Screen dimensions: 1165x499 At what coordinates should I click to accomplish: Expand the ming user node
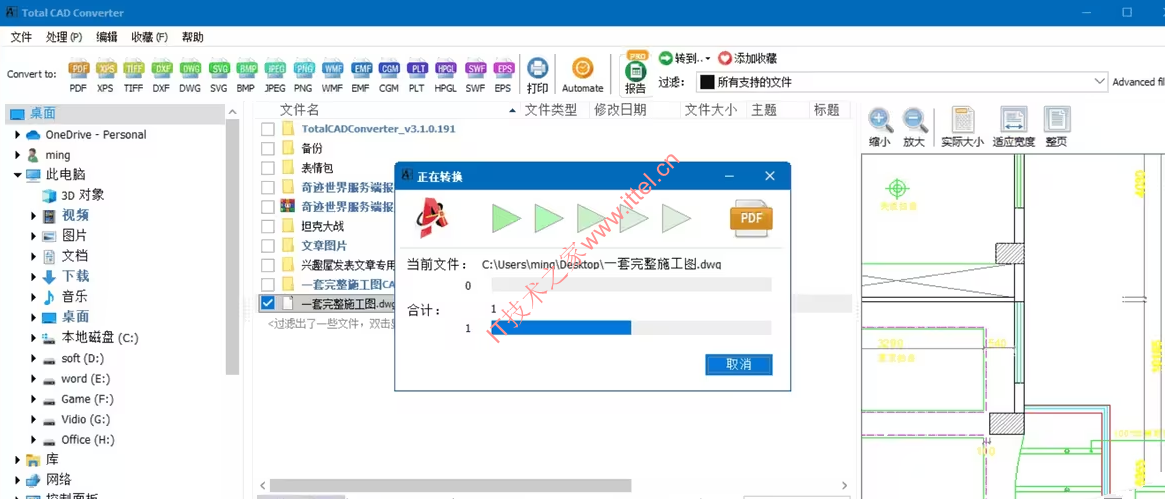17,155
